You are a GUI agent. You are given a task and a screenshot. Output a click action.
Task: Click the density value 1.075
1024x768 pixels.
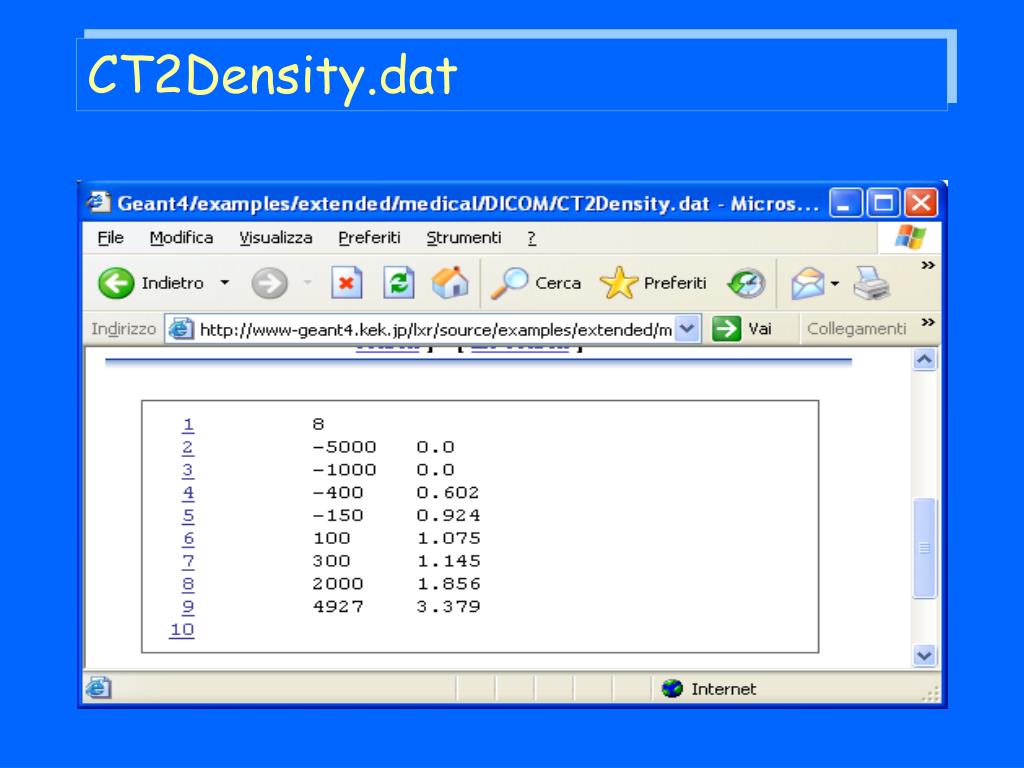448,538
